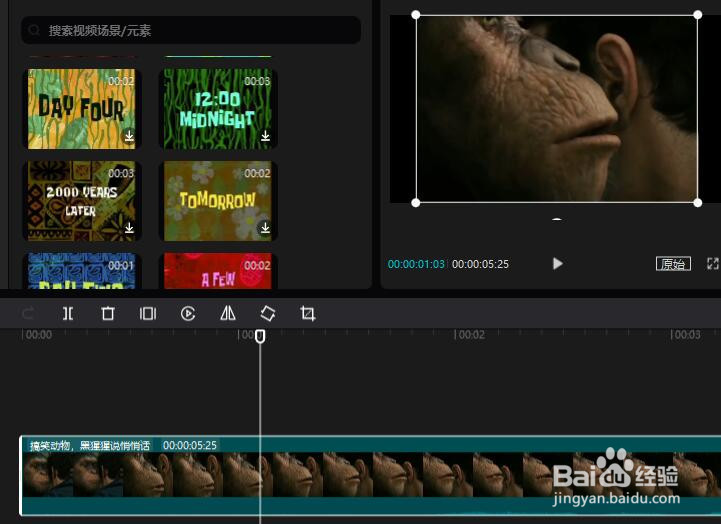Click the delete trash icon in toolbar

click(x=108, y=313)
